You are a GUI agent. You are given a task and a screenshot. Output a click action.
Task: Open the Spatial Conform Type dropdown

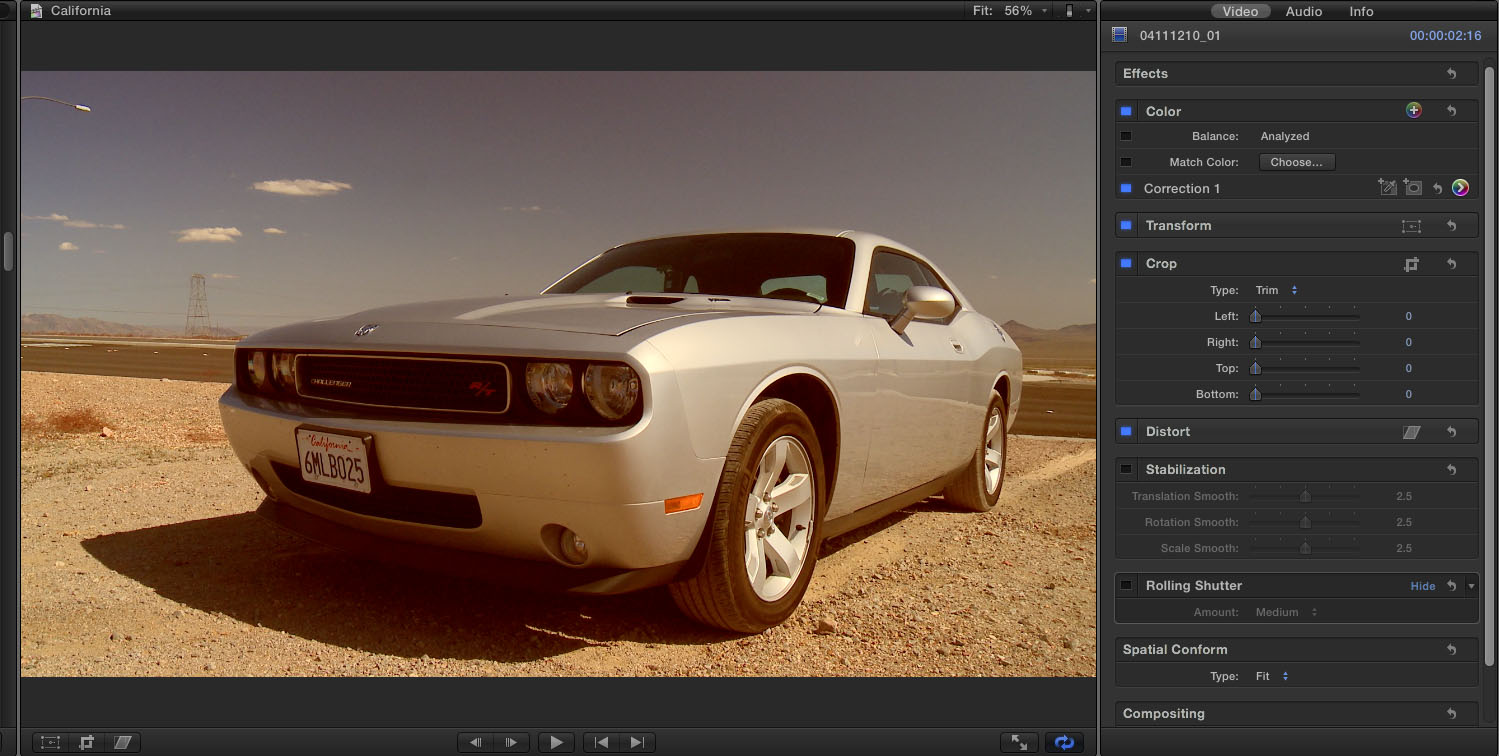coord(1271,676)
